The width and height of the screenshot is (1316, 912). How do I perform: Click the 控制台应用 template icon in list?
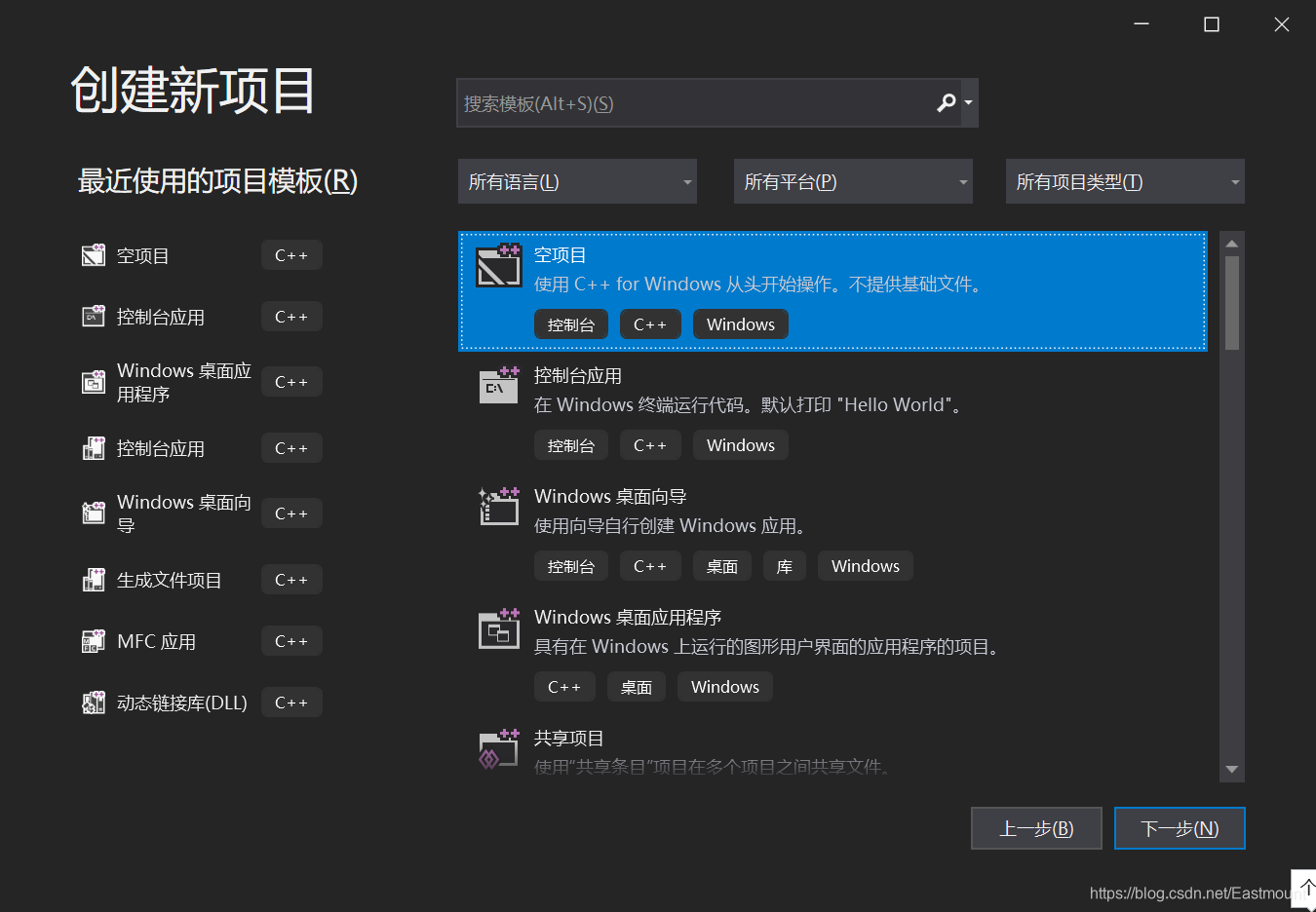[499, 386]
